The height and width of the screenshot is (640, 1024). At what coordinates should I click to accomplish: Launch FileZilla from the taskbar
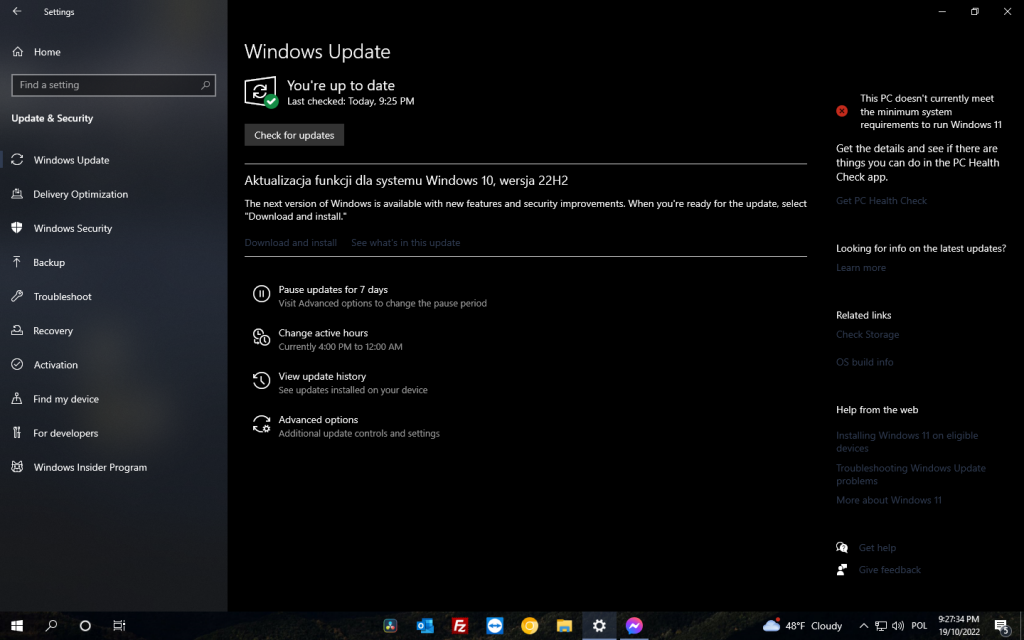[459, 625]
